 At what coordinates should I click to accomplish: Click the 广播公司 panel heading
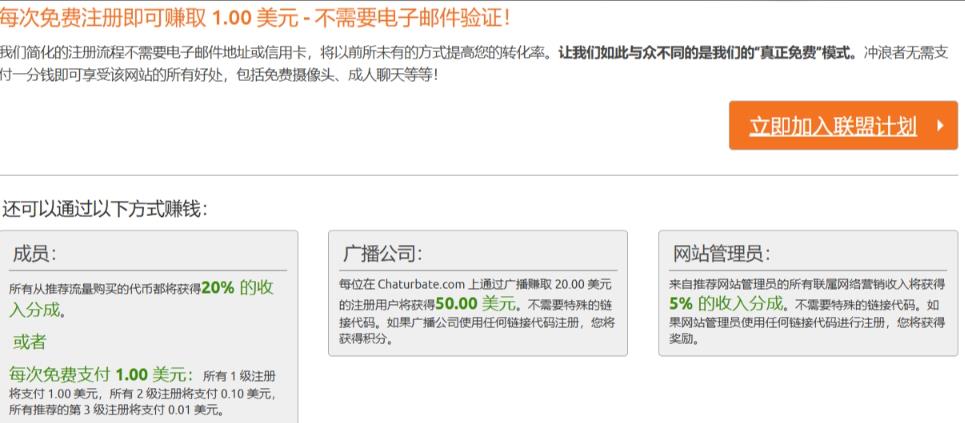point(382,254)
